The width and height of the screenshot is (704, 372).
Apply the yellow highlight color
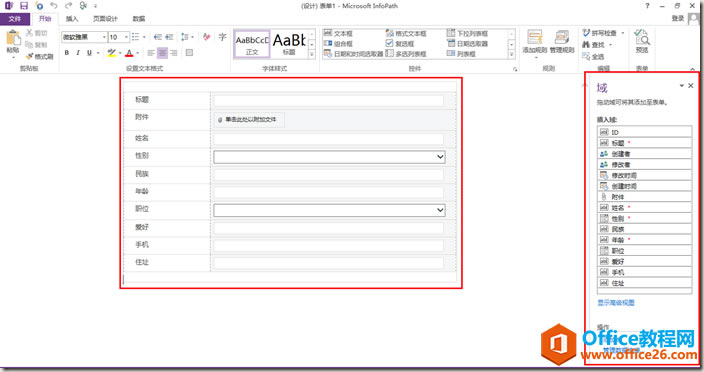pyautogui.click(x=111, y=53)
